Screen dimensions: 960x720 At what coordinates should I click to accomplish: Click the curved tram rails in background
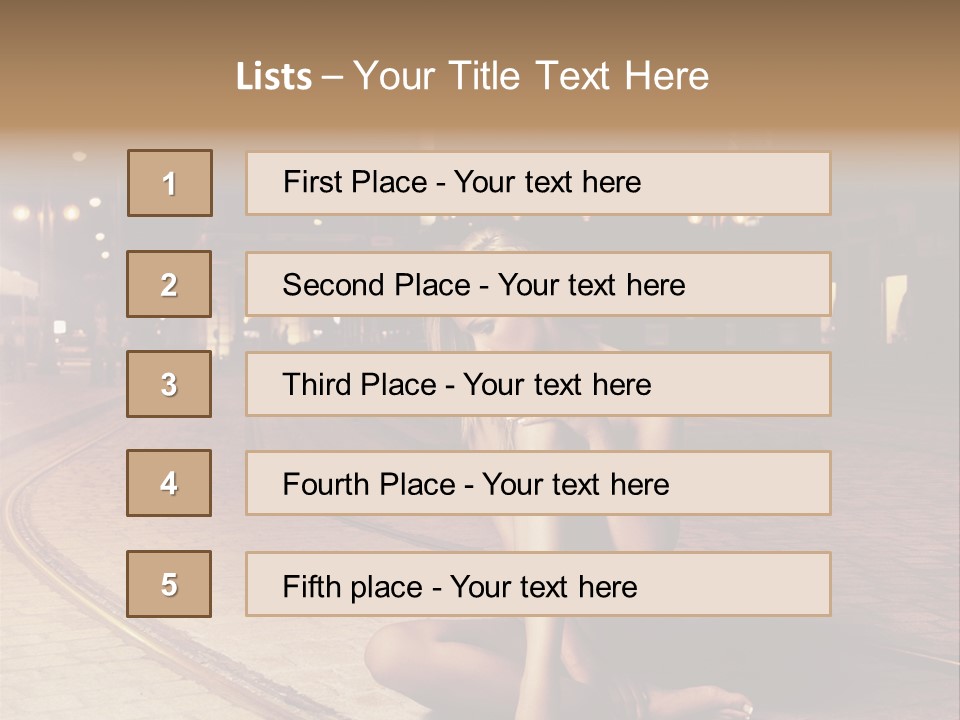pyautogui.click(x=60, y=520)
